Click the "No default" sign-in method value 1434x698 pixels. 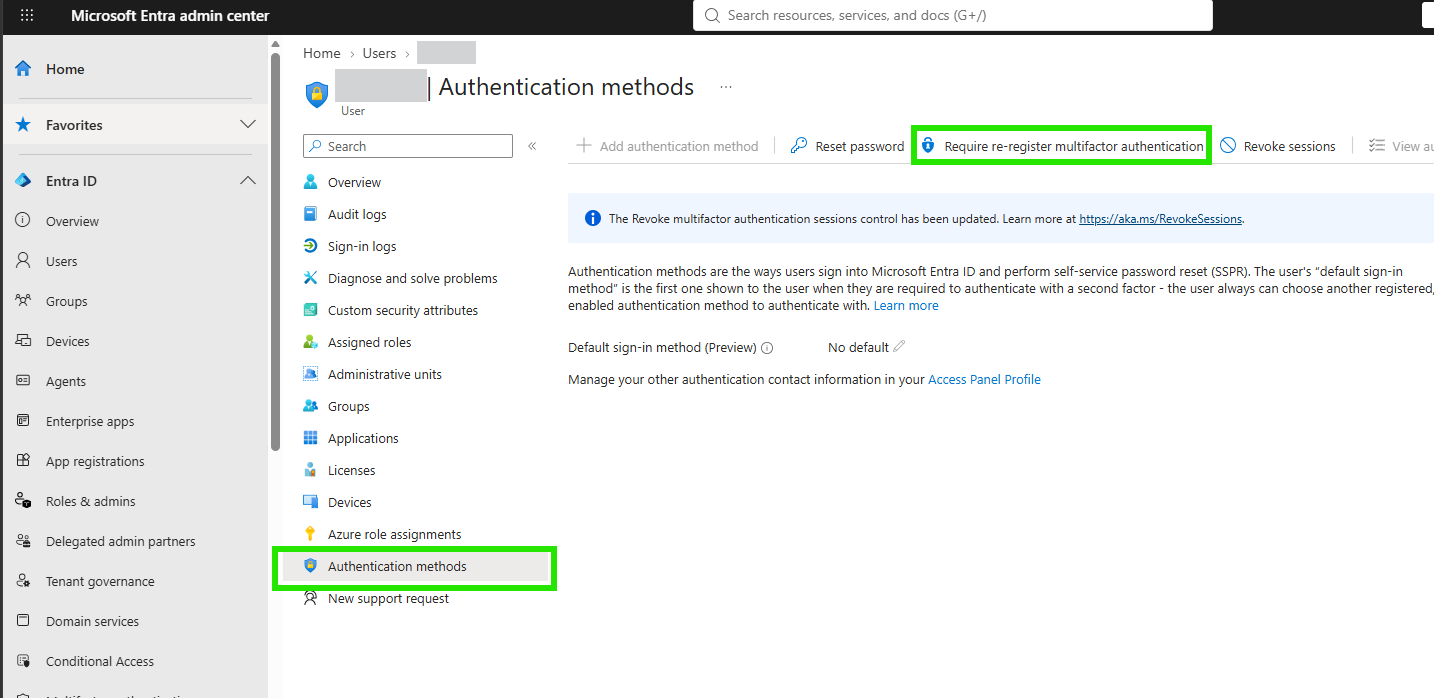point(858,348)
